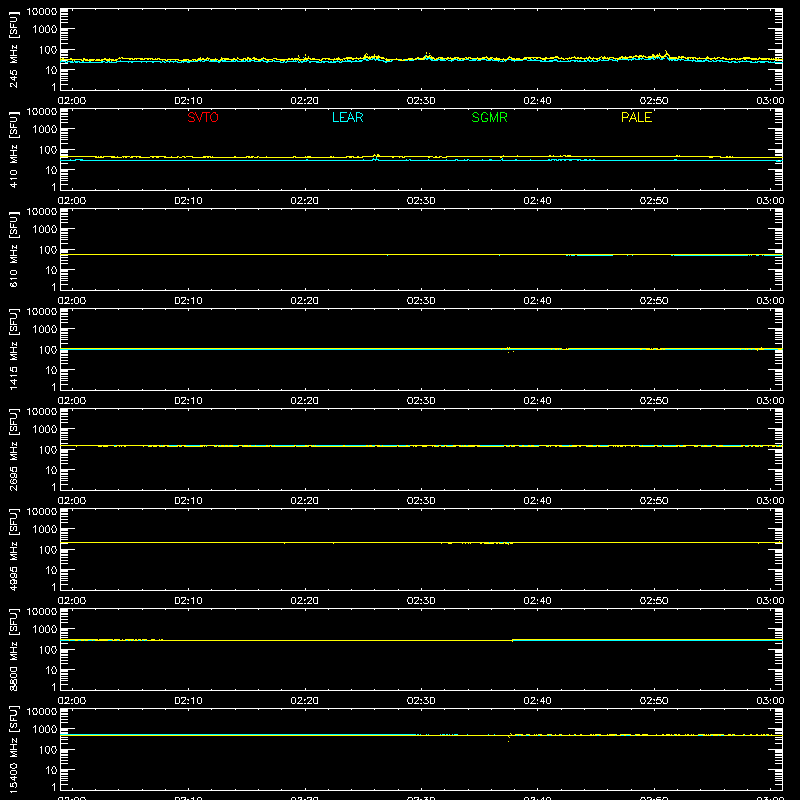The height and width of the screenshot is (800, 800).
Task: Click the 03:00 time label under 2695 MHz plot
Action: coord(770,501)
